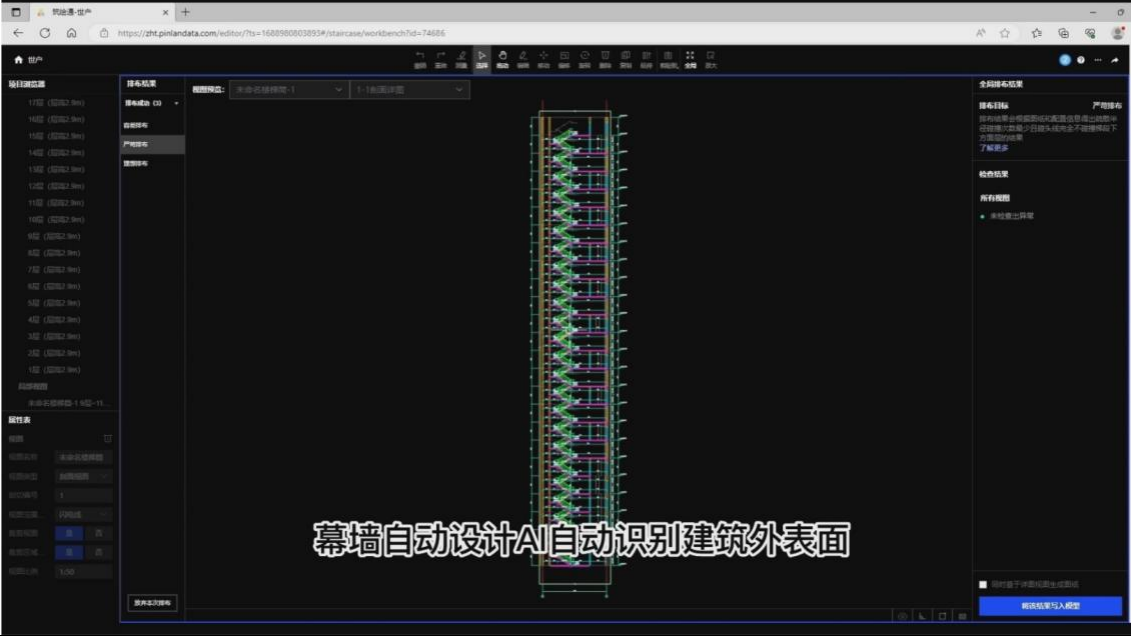Go back with browser back arrow
This screenshot has width=1131, height=636.
pos(18,33)
